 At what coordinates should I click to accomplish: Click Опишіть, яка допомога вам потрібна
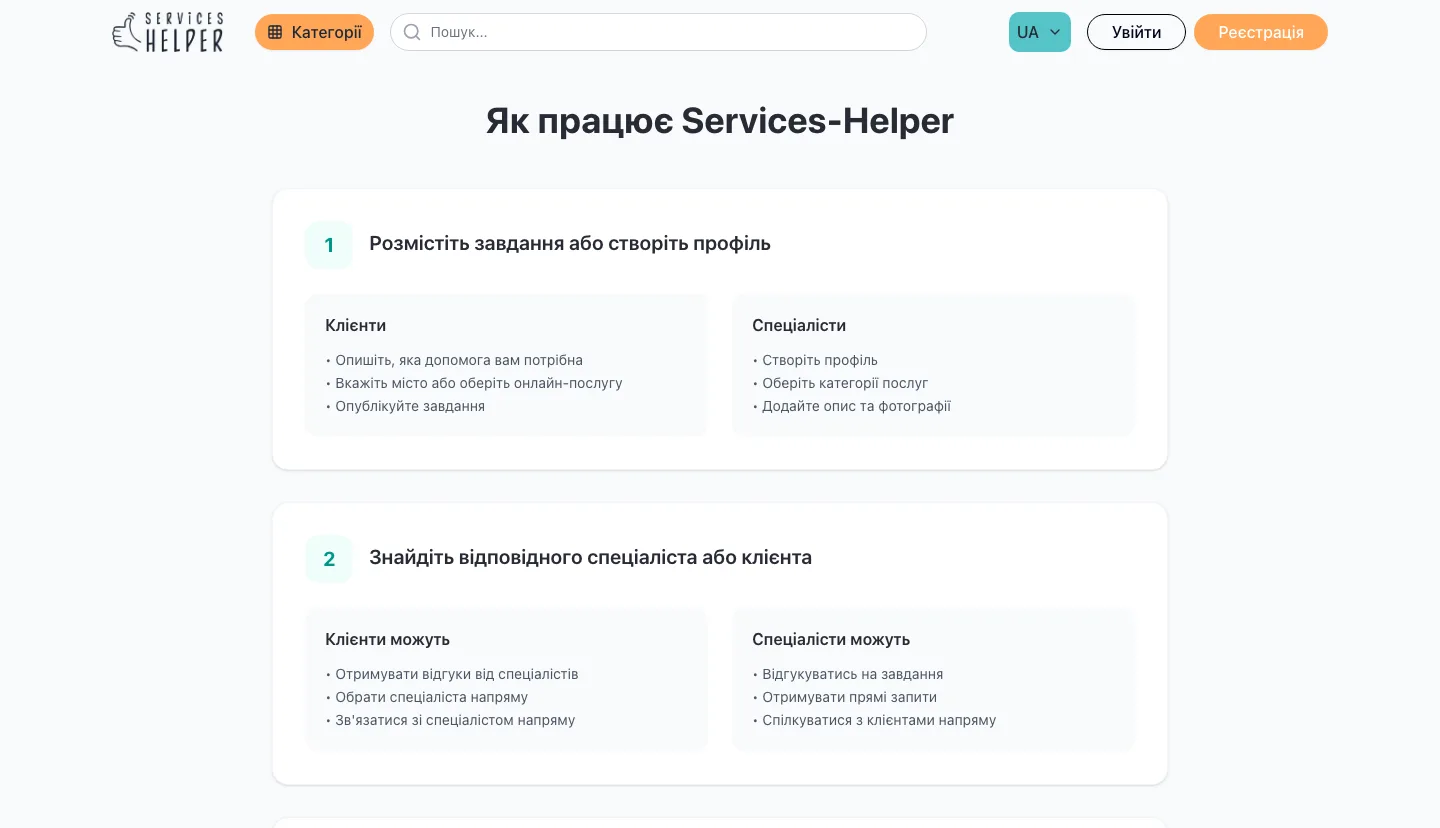(x=454, y=360)
